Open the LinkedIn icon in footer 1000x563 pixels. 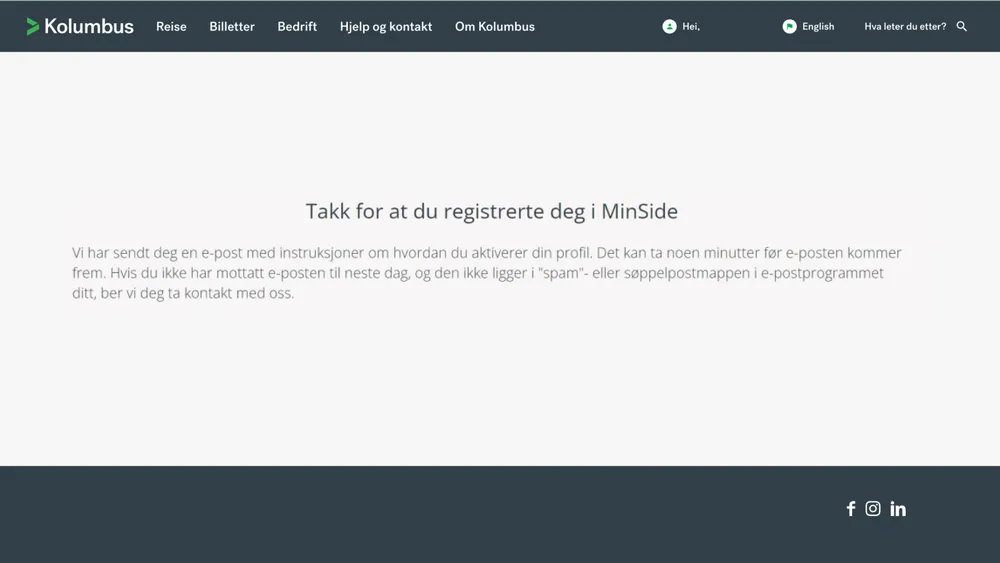coord(898,509)
